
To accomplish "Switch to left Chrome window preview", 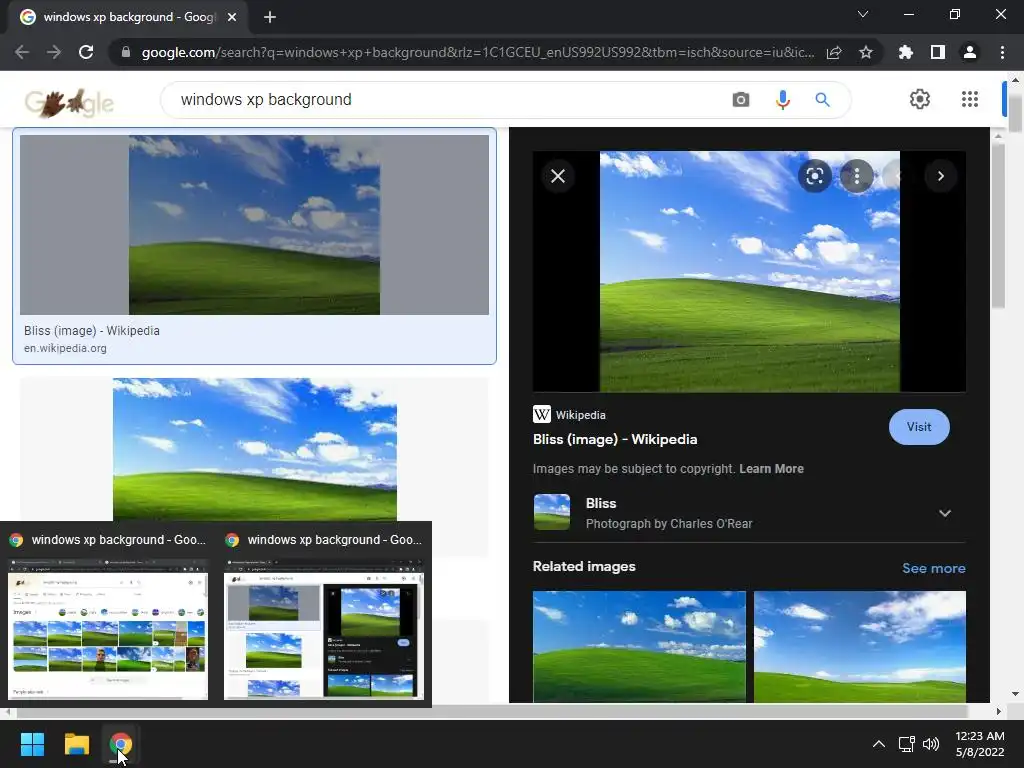I will tap(108, 615).
